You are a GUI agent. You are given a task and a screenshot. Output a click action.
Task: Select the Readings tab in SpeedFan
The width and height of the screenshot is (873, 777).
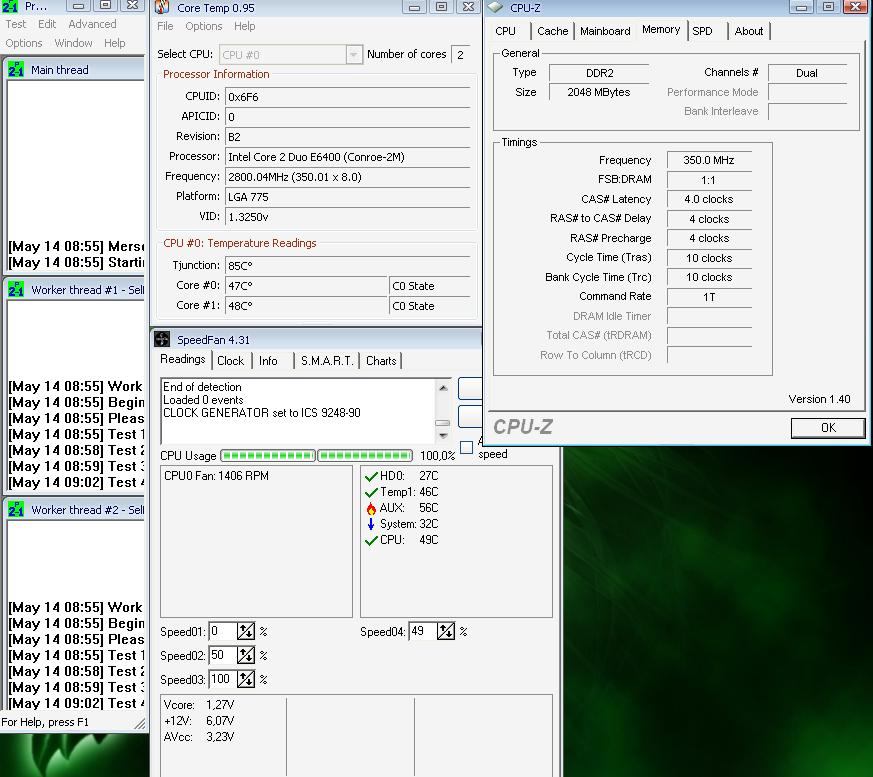point(183,359)
